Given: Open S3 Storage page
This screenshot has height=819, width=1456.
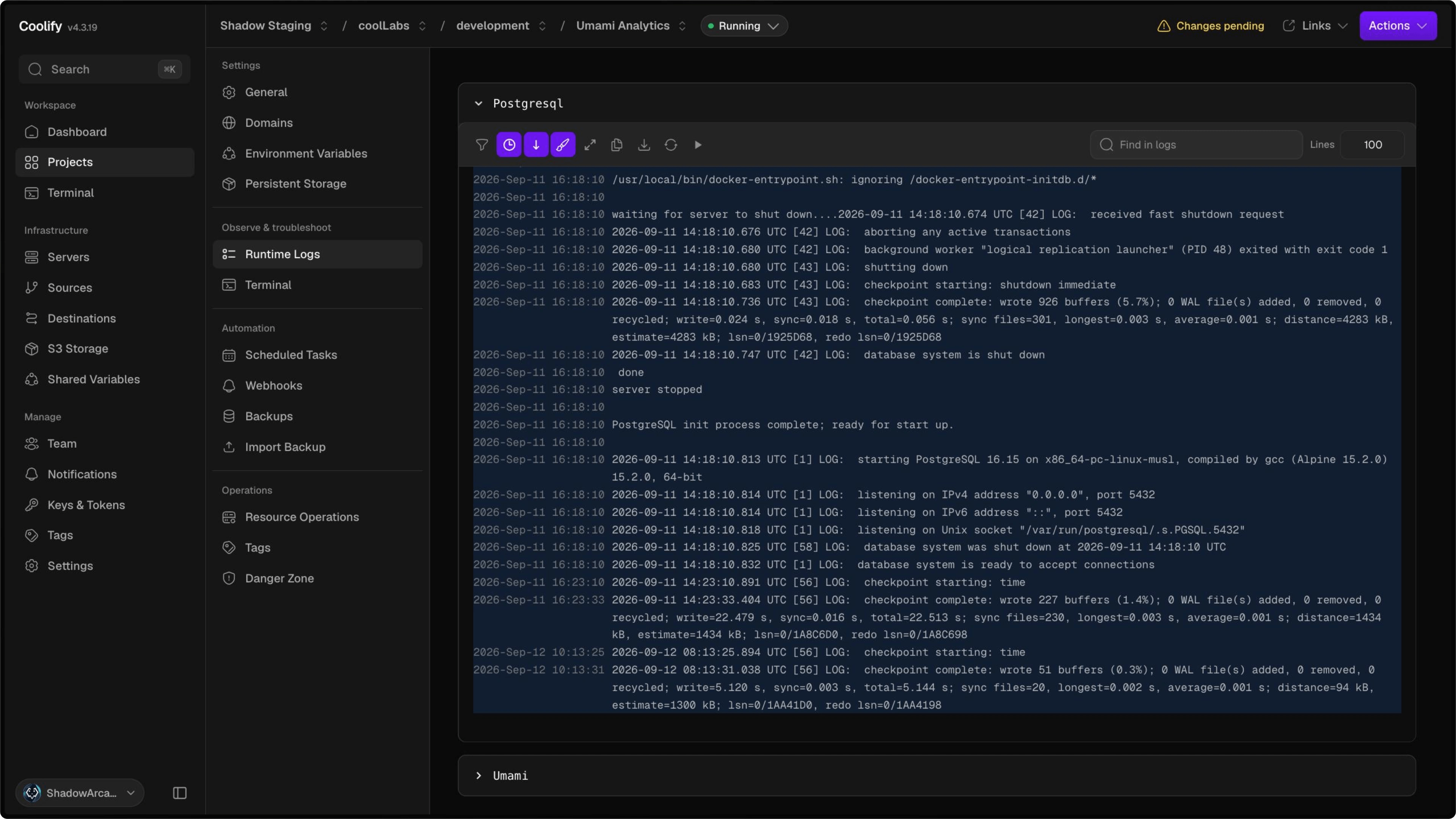Looking at the screenshot, I should pyautogui.click(x=105, y=349).
